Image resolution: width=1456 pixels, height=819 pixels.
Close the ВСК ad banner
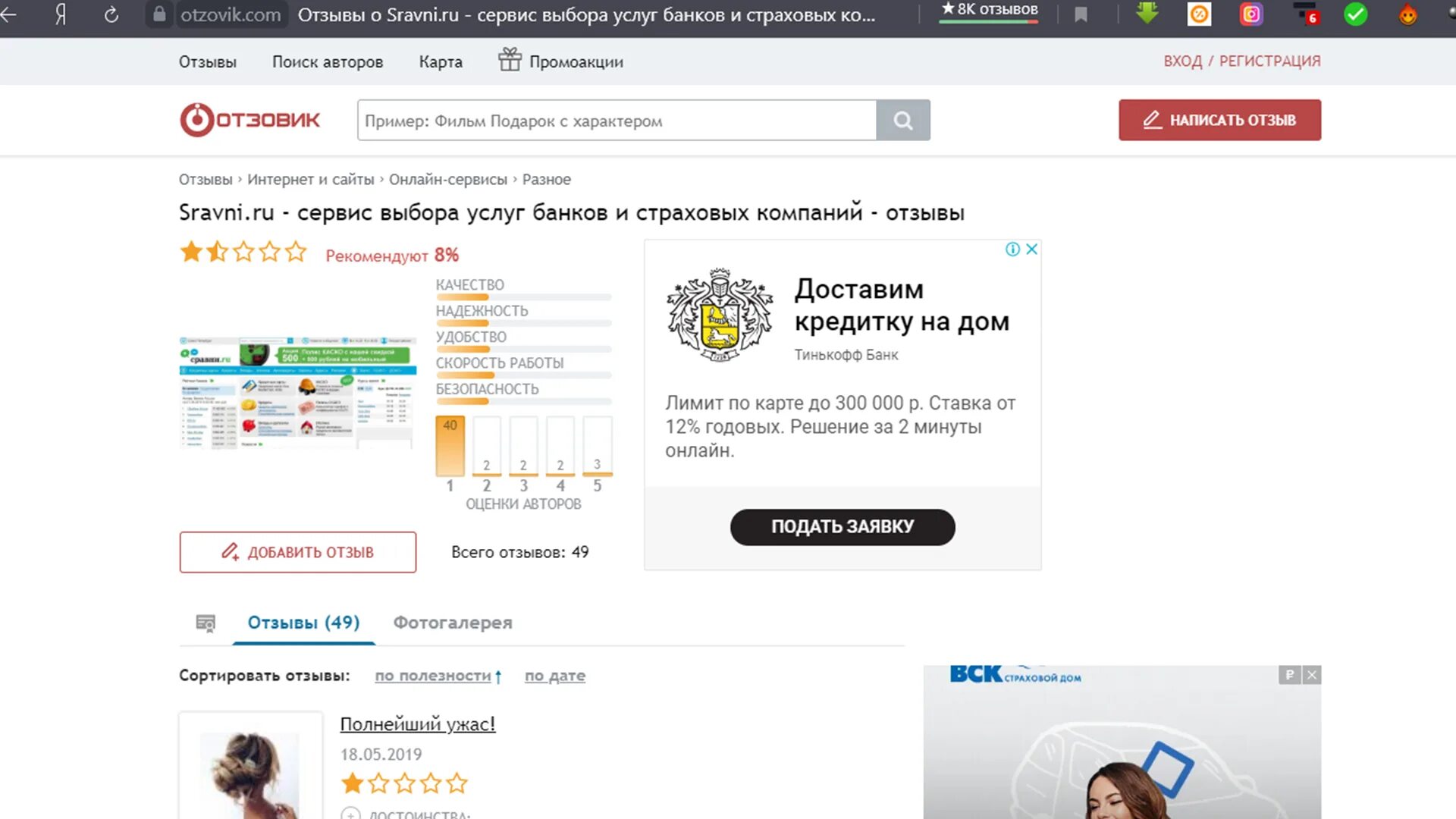[x=1312, y=675]
